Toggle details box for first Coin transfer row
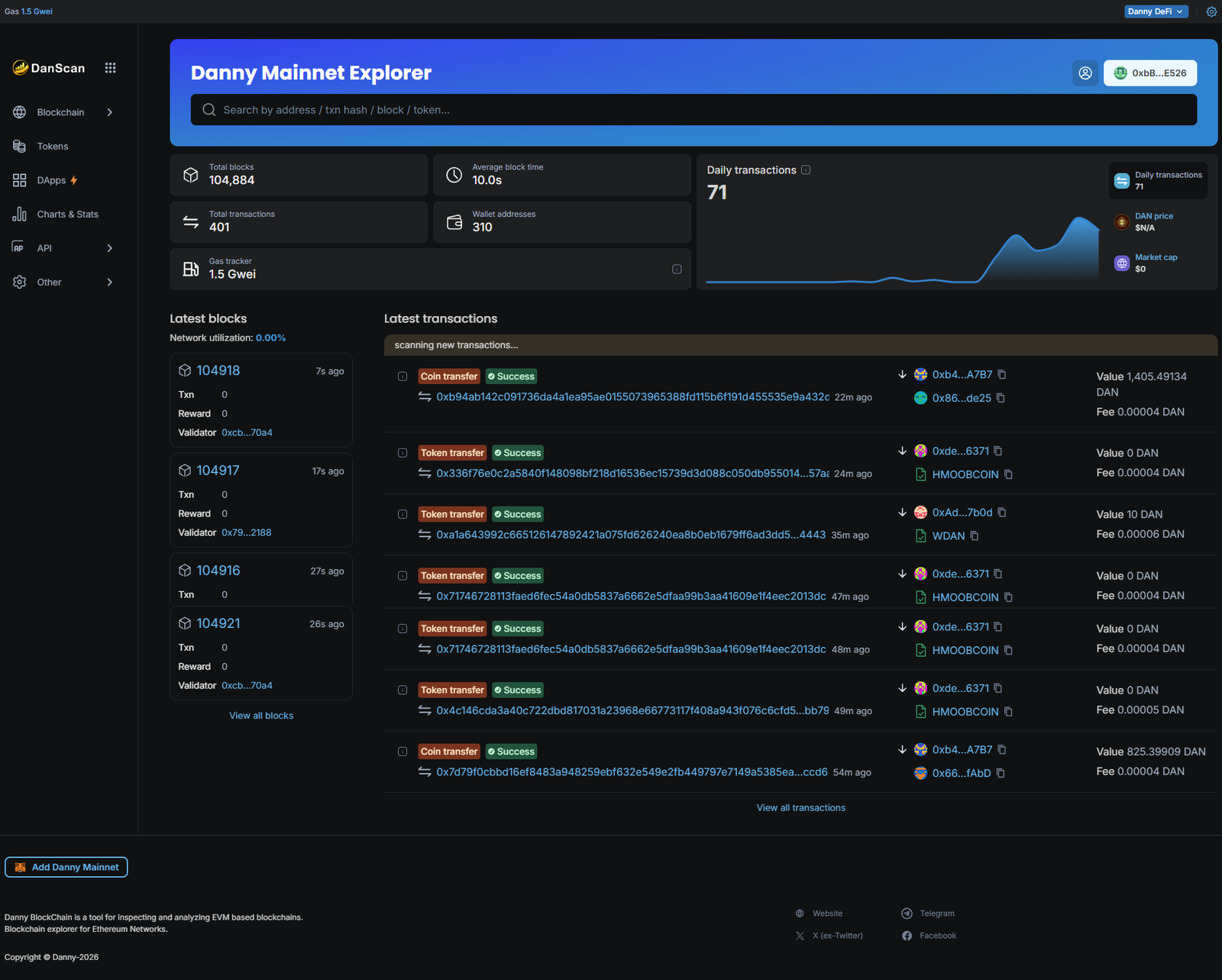Screen dimensions: 1222x980 [402, 377]
